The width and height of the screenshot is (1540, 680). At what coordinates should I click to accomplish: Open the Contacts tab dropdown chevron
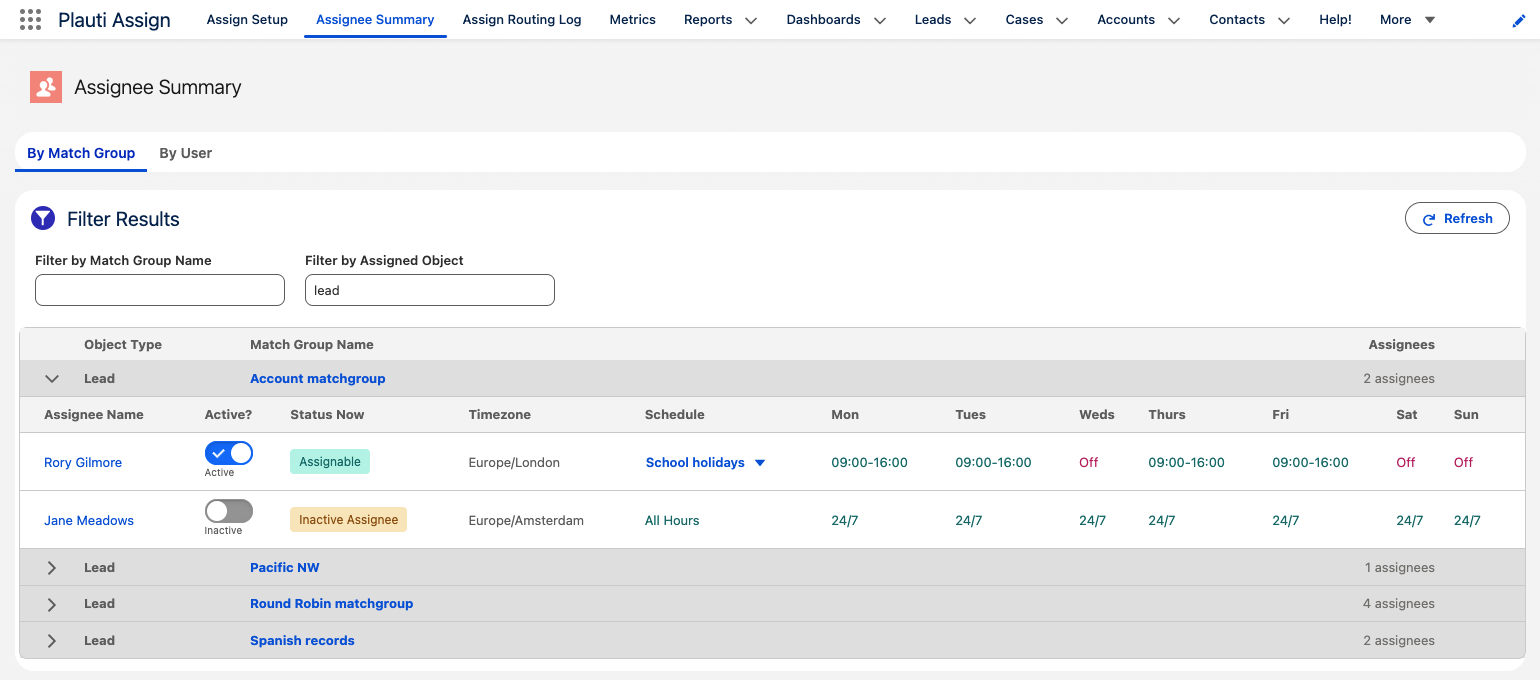(x=1284, y=20)
